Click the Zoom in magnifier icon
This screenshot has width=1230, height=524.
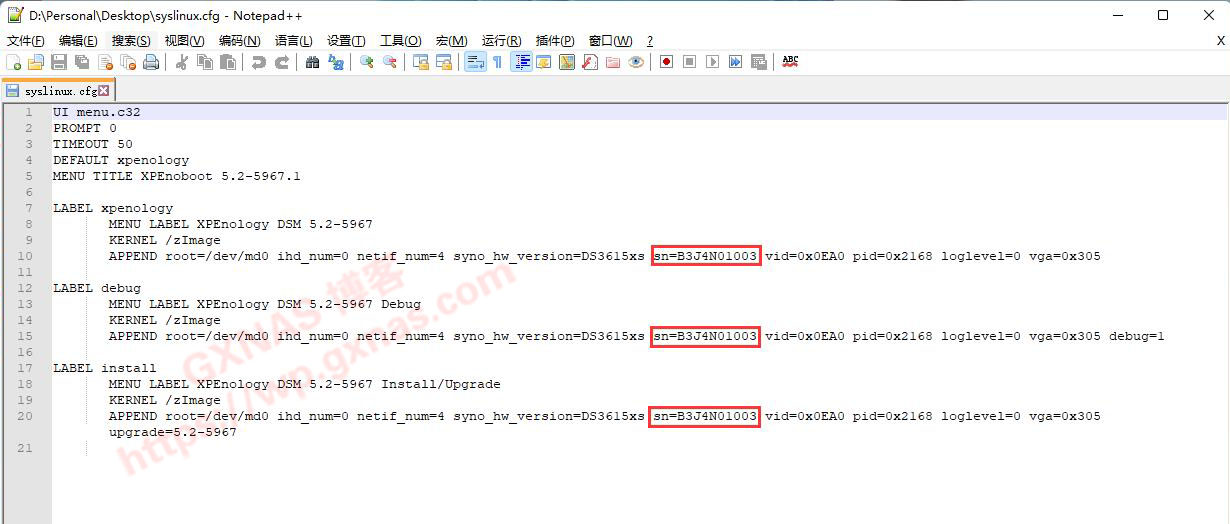coord(367,62)
